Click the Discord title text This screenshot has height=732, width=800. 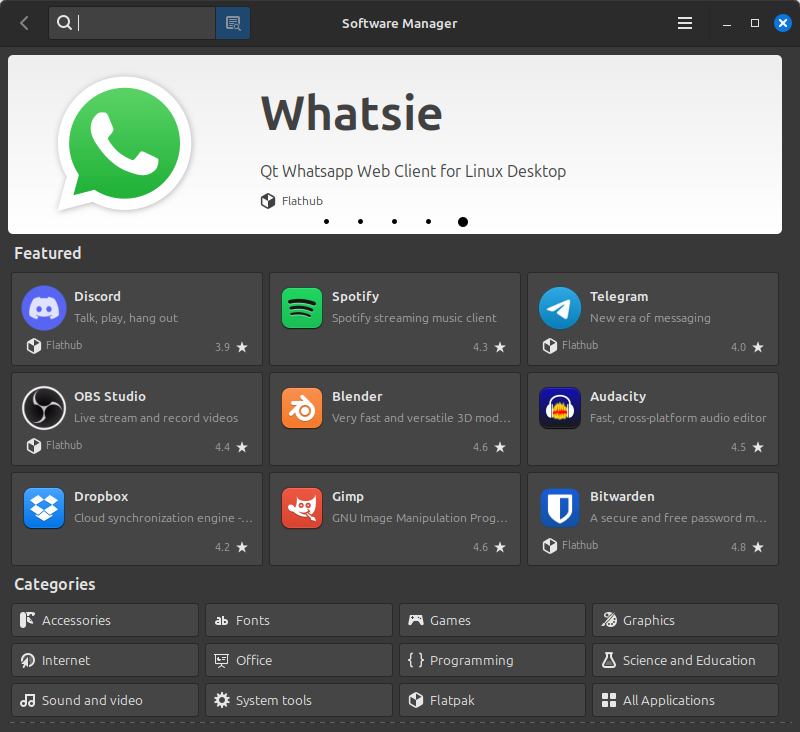[x=97, y=296]
